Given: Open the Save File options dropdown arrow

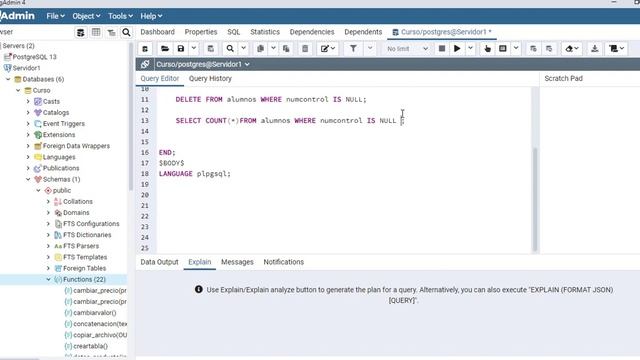Looking at the screenshot, I should (194, 49).
